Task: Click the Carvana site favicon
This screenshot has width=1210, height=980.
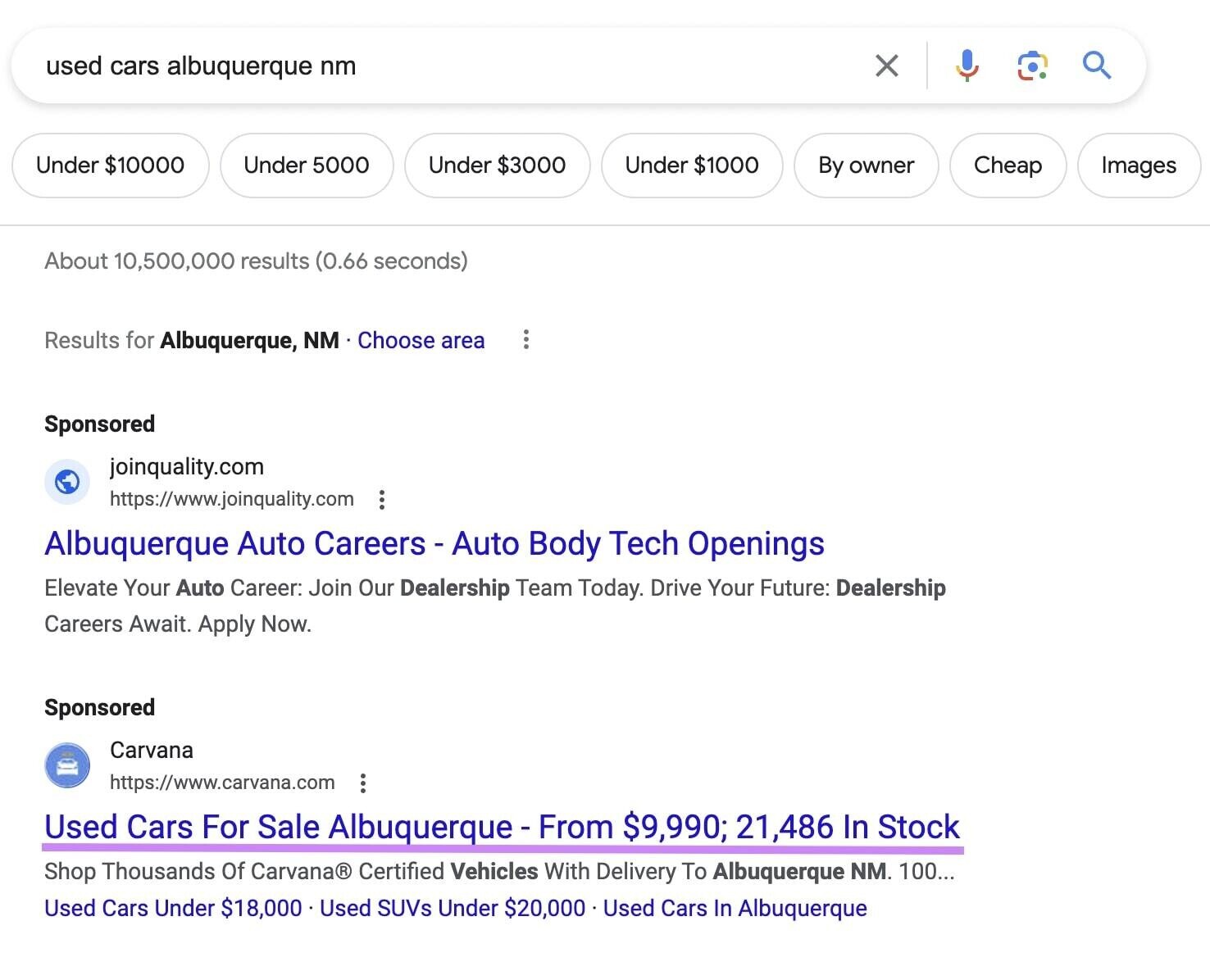Action: [x=67, y=765]
